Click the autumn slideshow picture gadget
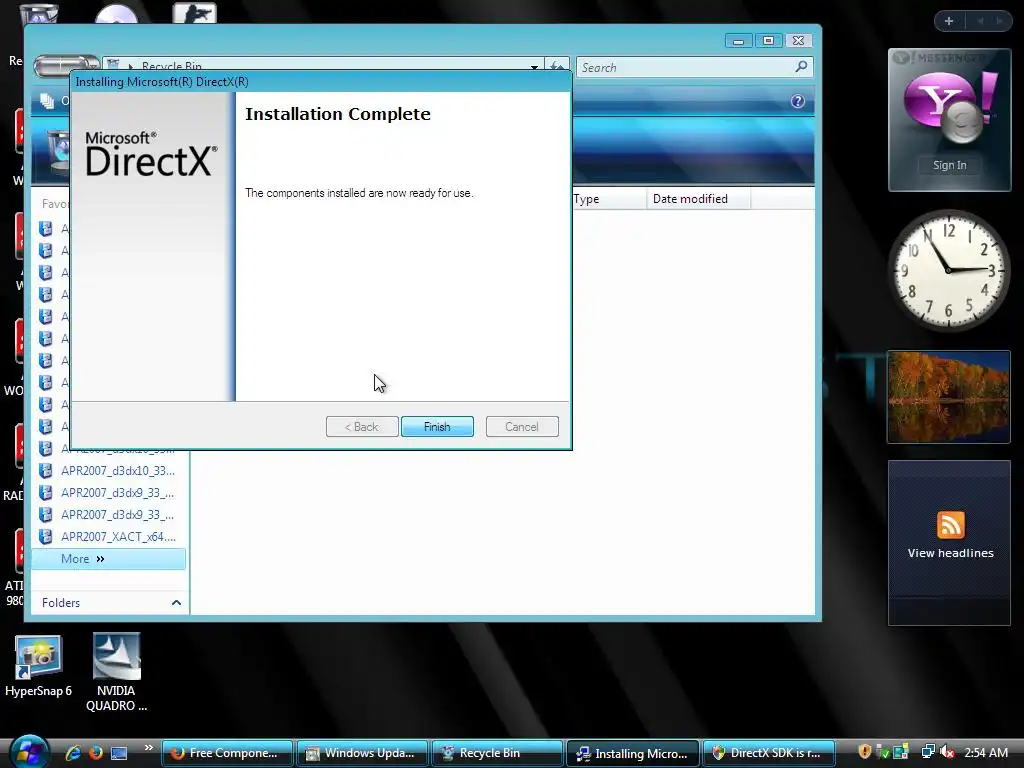The height and width of the screenshot is (768, 1024). [x=949, y=397]
